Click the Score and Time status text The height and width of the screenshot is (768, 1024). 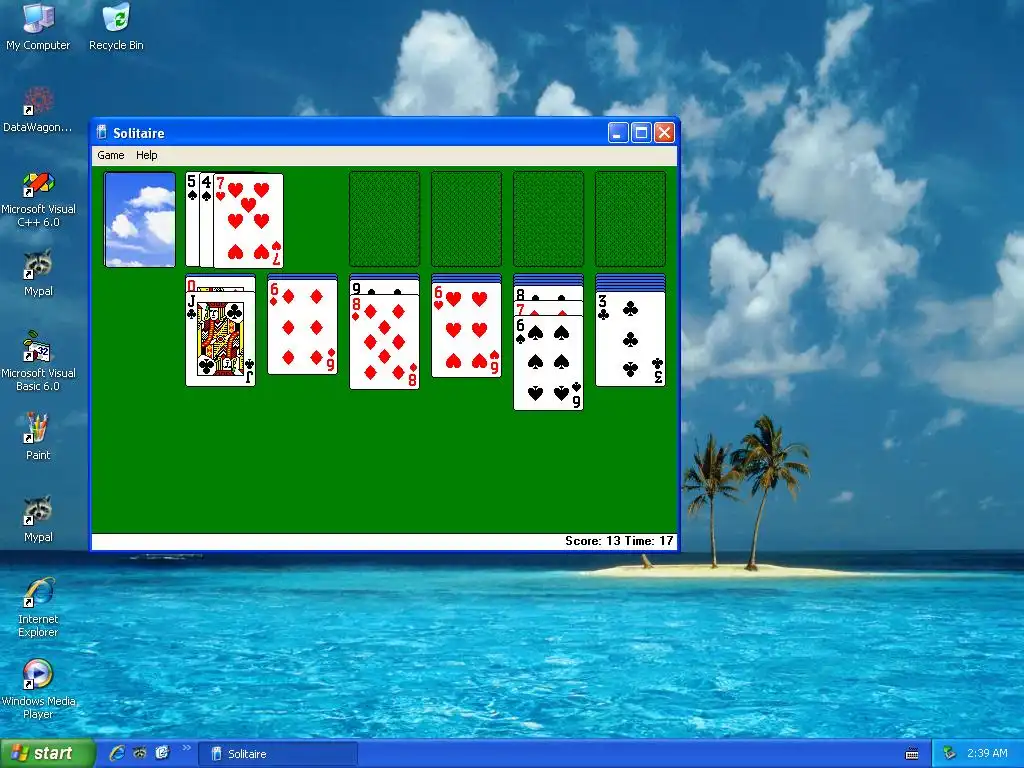click(619, 541)
